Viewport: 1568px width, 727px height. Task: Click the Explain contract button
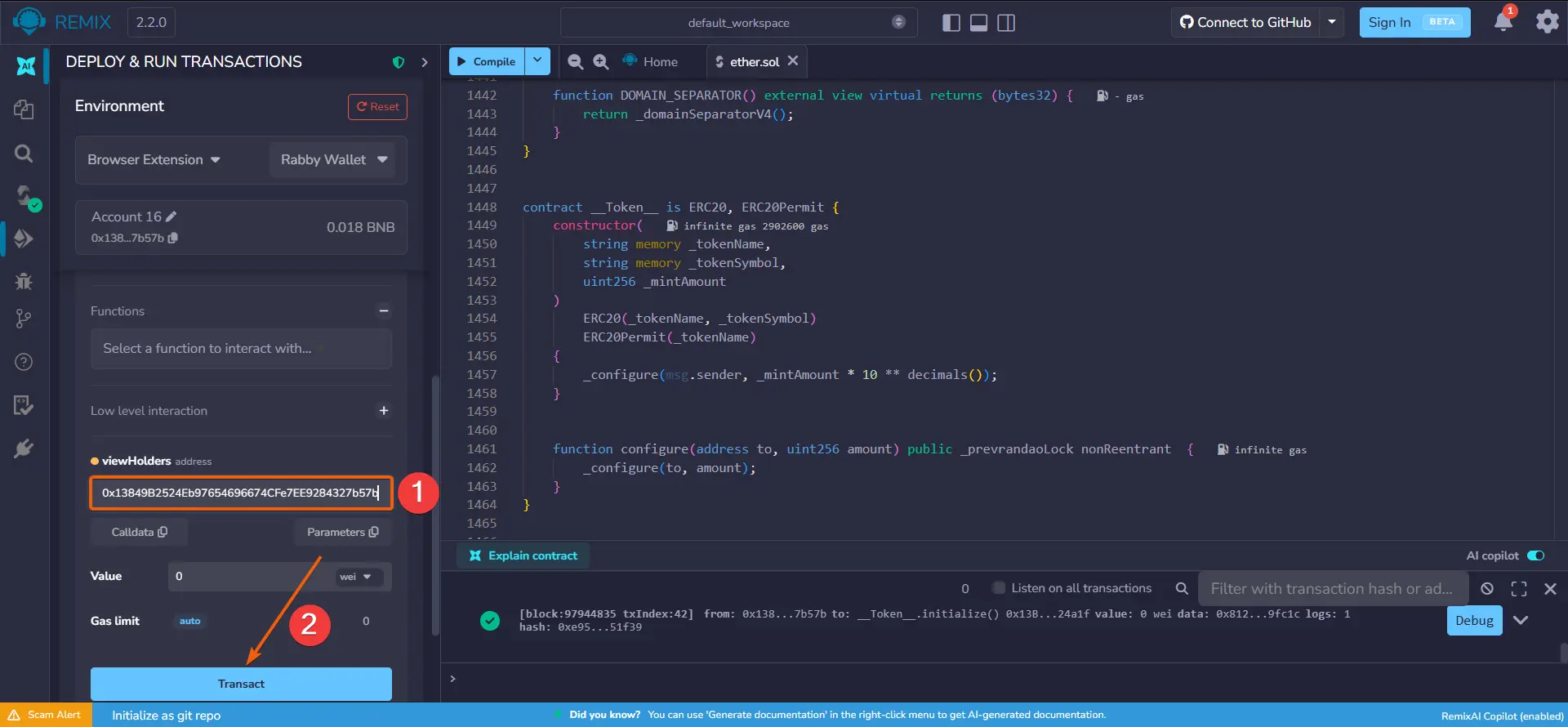(523, 555)
